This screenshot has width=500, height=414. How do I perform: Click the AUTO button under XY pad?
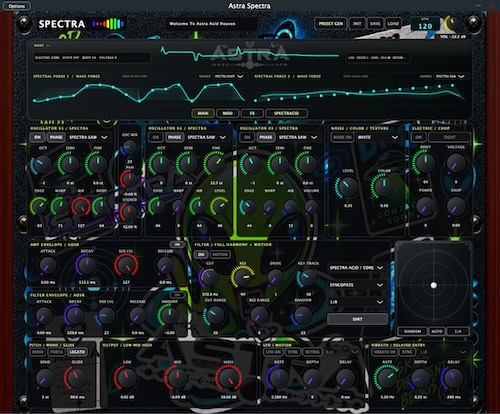437,331
